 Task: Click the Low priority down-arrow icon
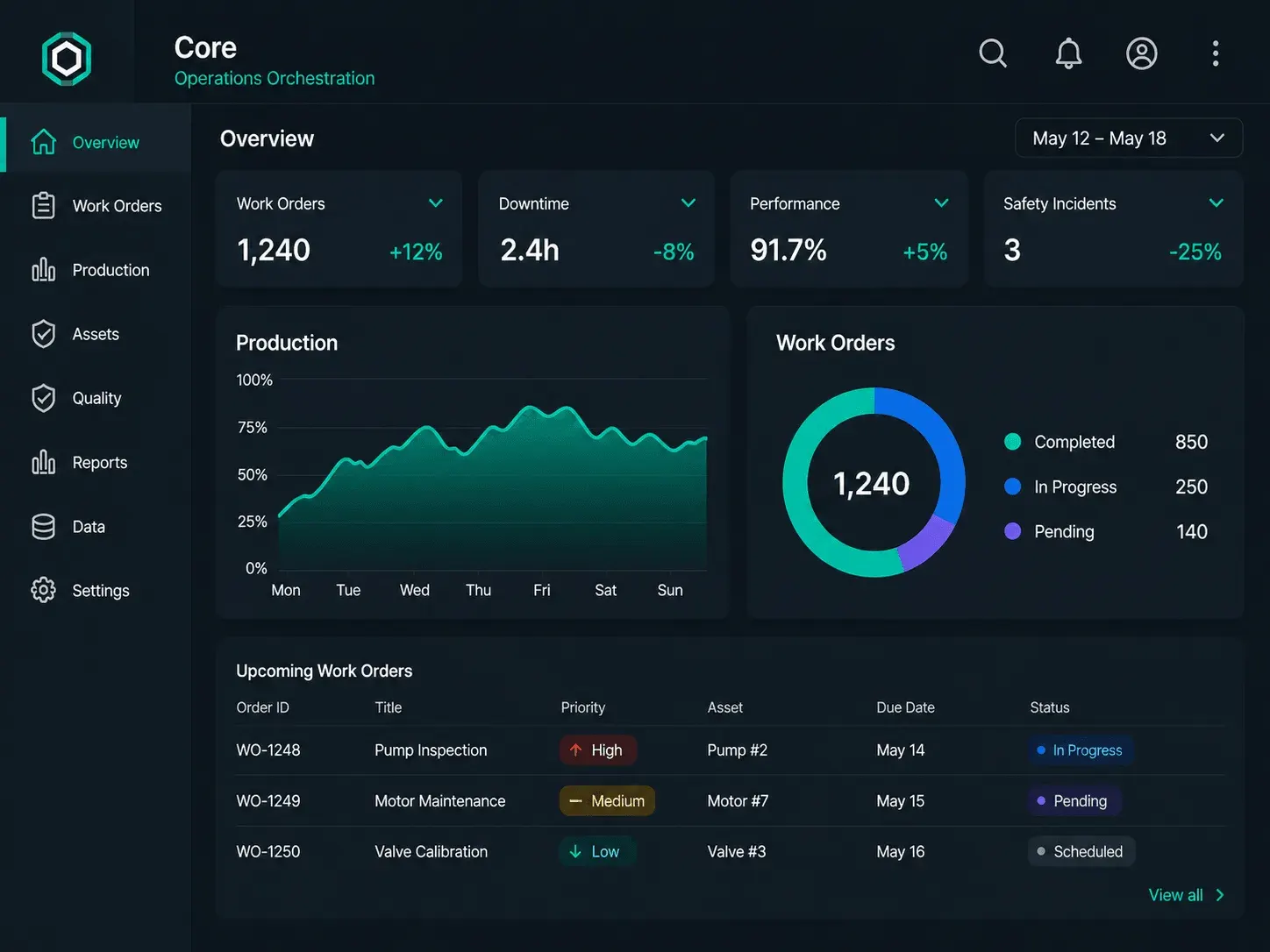pyautogui.click(x=575, y=851)
